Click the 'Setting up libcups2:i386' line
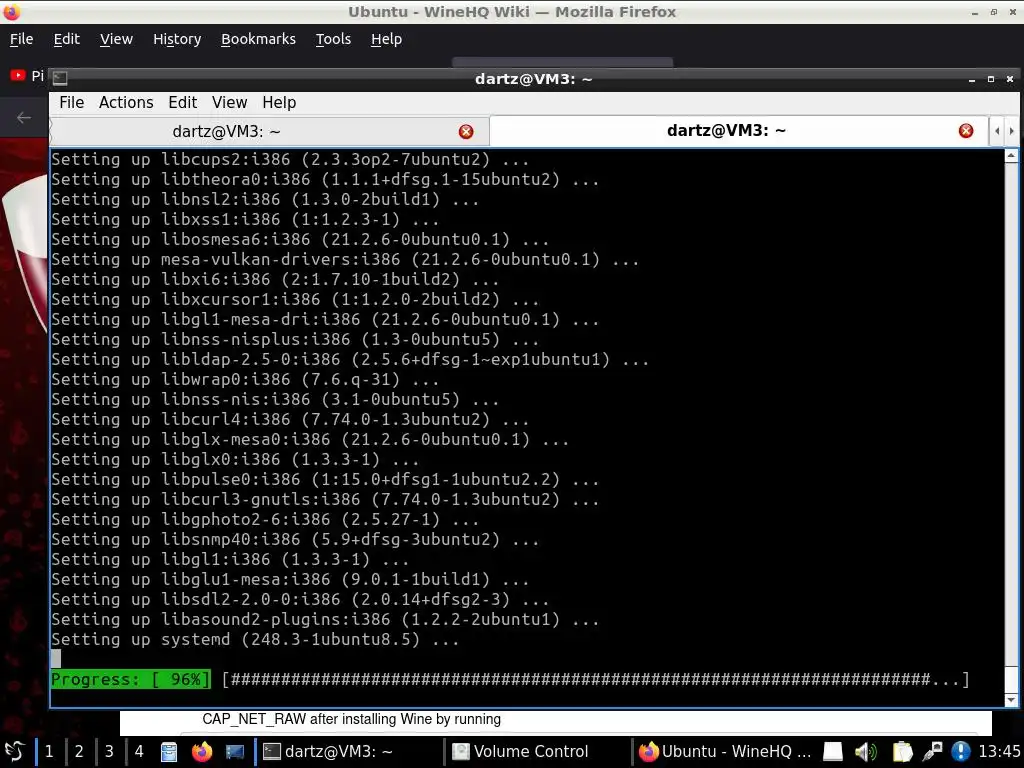1024x768 pixels. click(x=290, y=159)
